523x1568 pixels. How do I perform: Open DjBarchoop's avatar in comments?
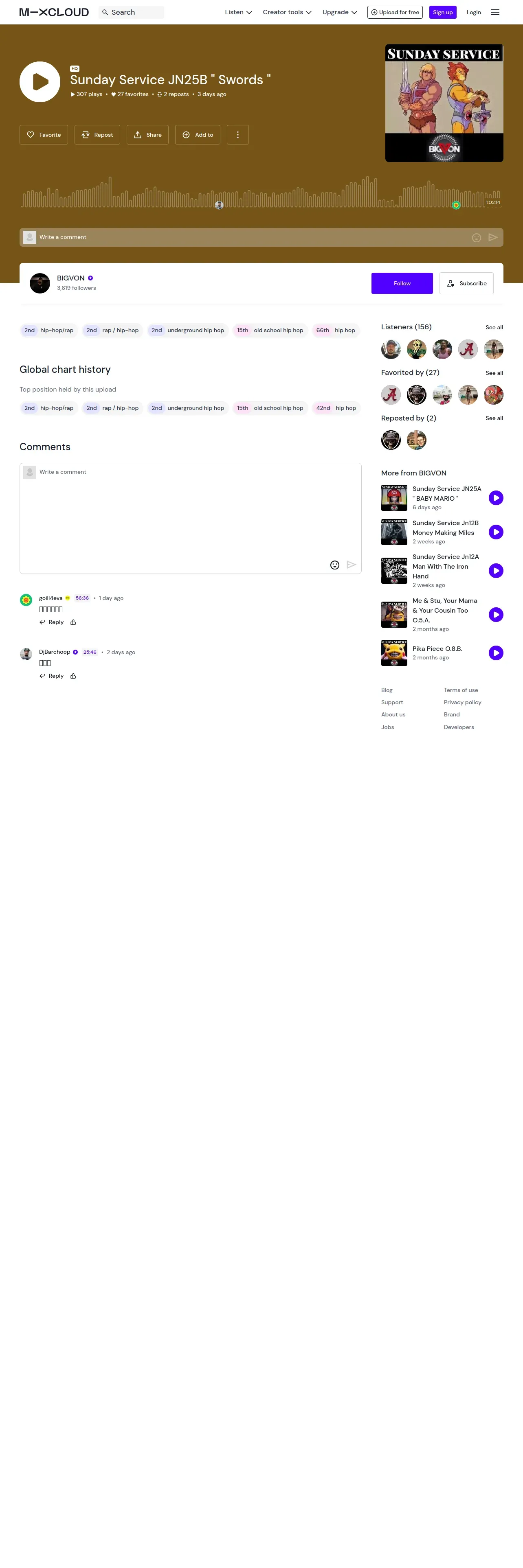[26, 654]
